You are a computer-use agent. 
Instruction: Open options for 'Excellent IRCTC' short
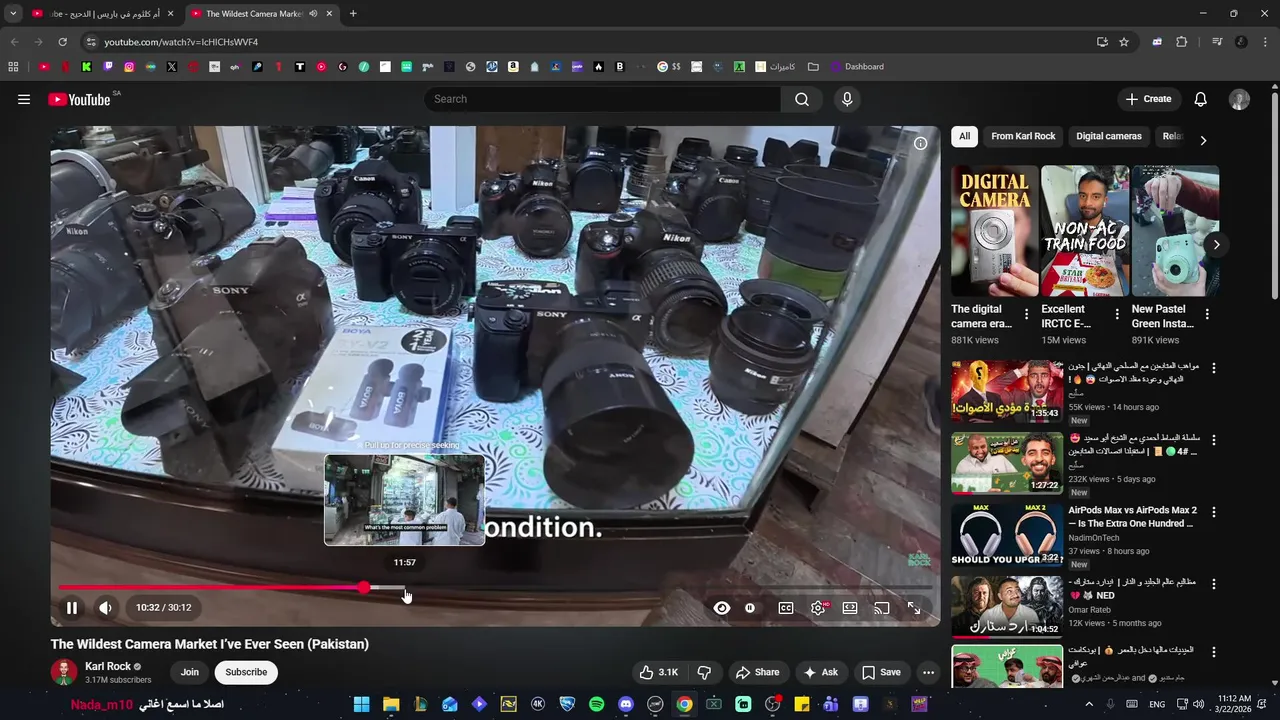pyautogui.click(x=1116, y=314)
